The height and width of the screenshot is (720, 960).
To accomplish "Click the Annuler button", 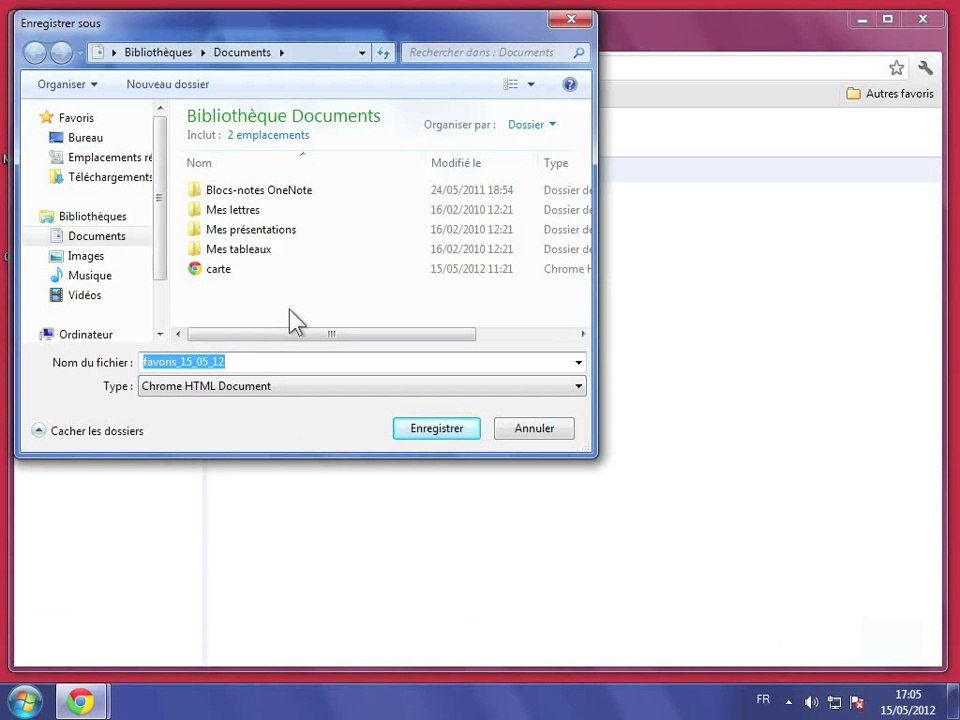I will [x=534, y=429].
